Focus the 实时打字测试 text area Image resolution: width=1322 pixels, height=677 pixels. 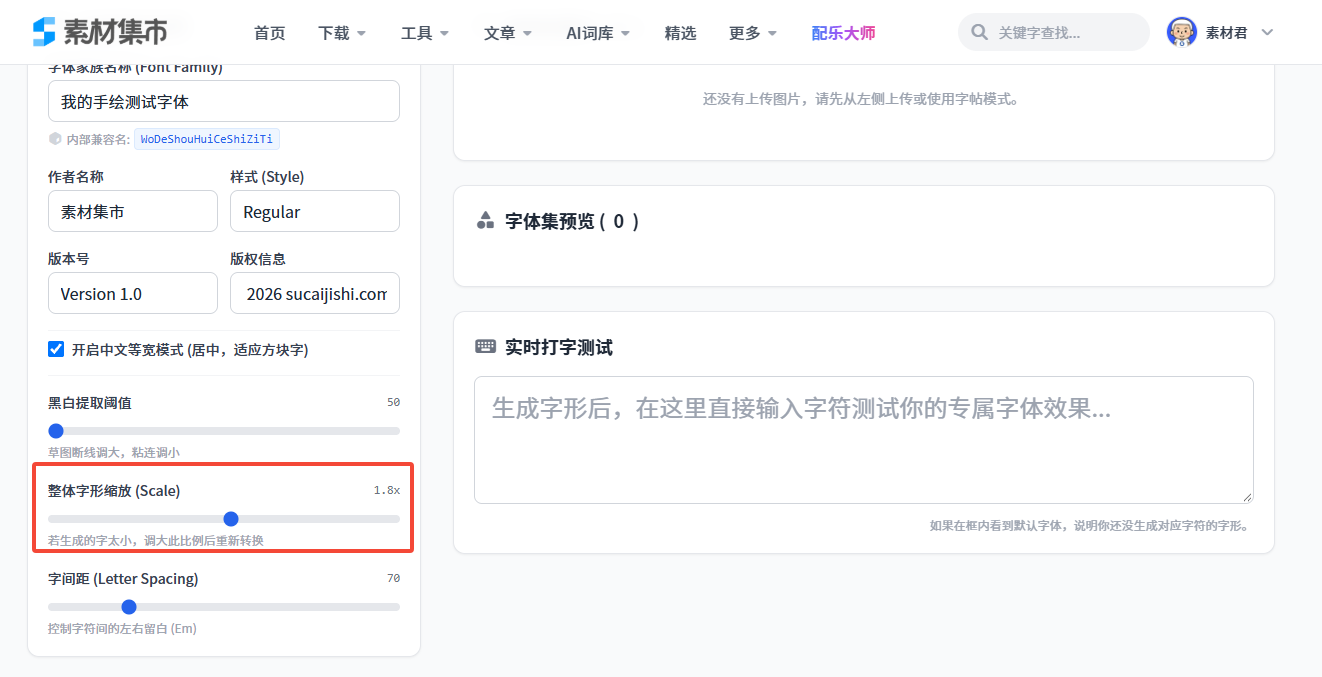(x=864, y=440)
